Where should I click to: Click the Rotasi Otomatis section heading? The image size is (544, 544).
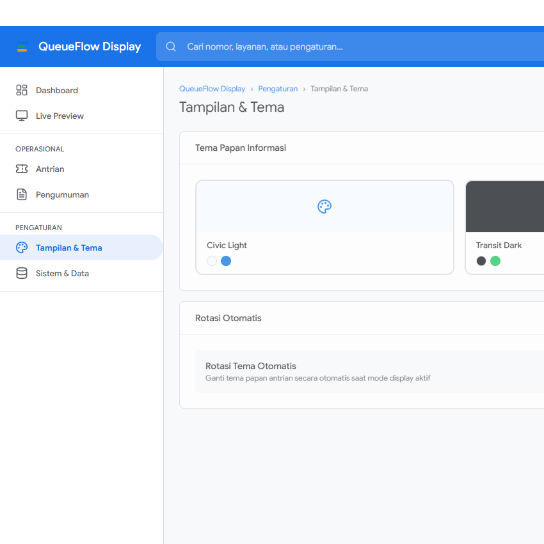[228, 318]
